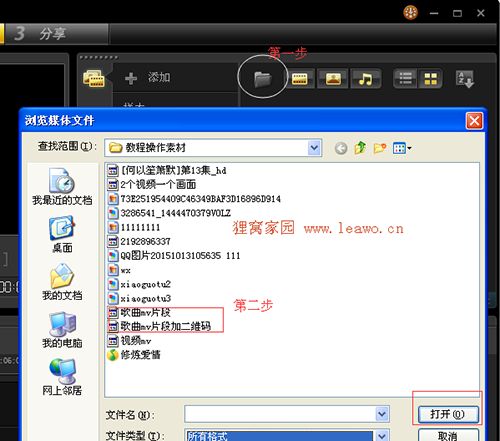500x441 pixels.
Task: Switch library to thumbnail grid view
Action: click(x=430, y=79)
